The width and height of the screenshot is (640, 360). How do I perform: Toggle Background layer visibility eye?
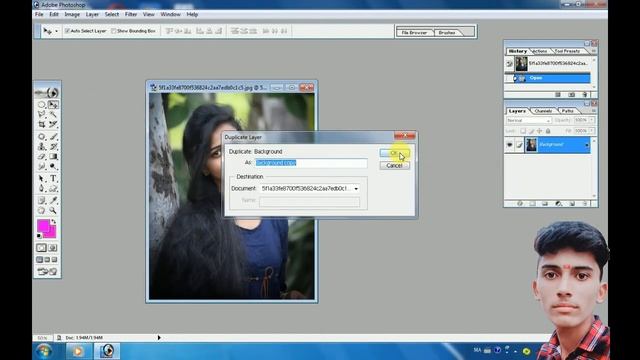tap(509, 145)
